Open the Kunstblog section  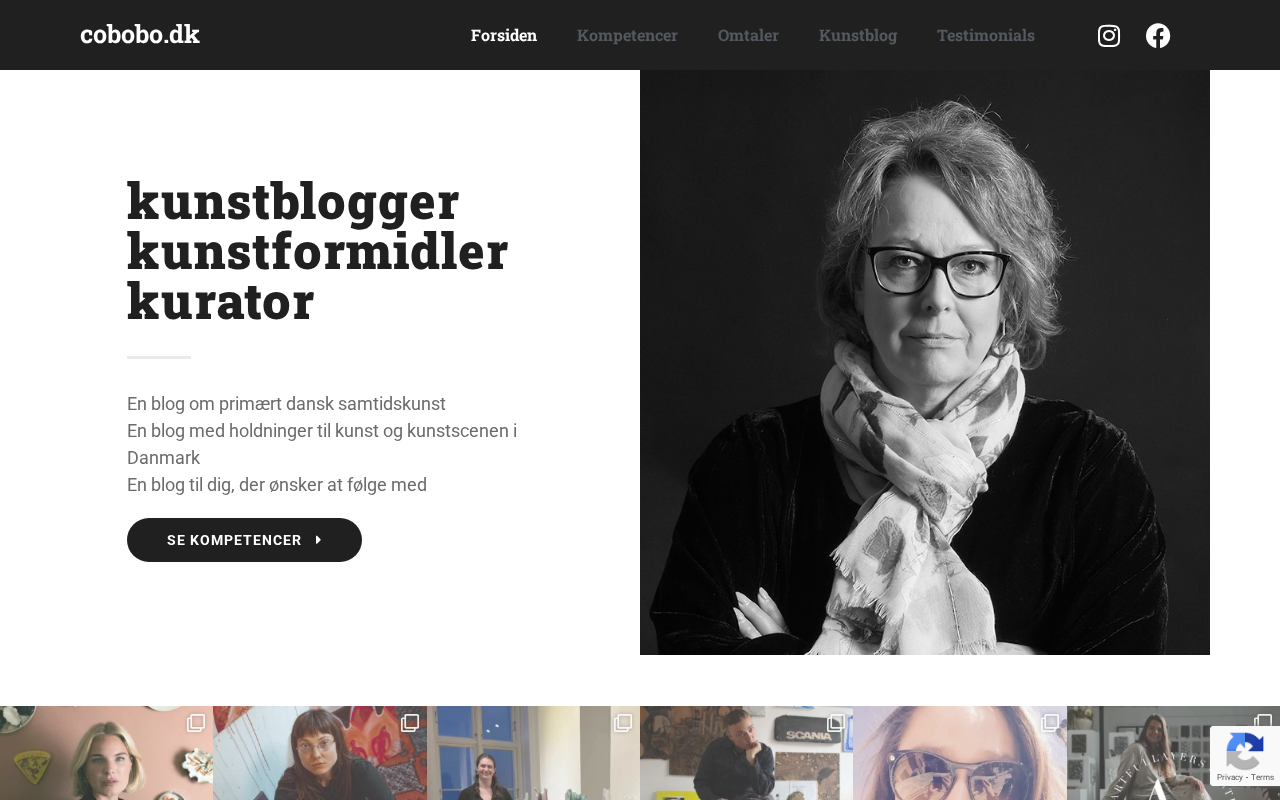point(858,35)
